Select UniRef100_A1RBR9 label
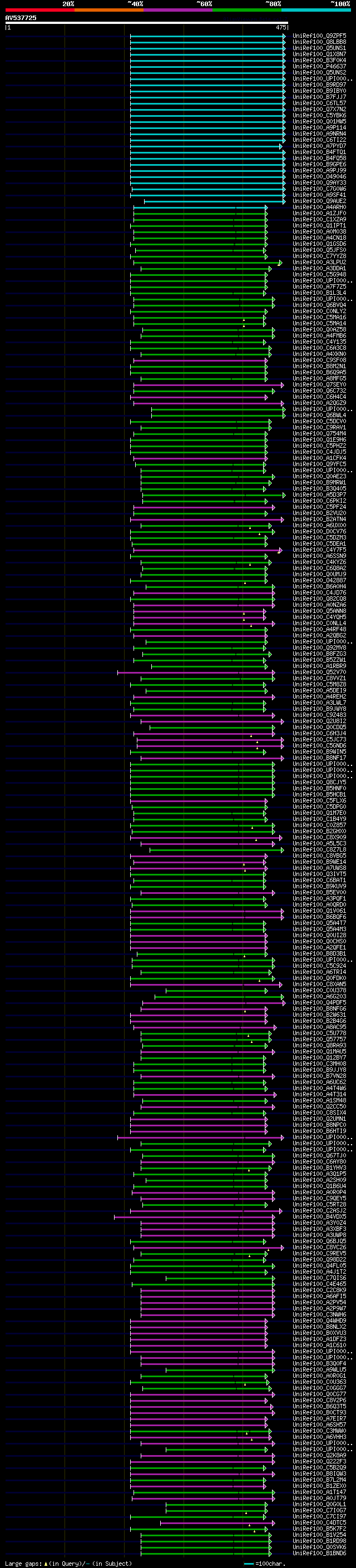 pyautogui.click(x=319, y=666)
